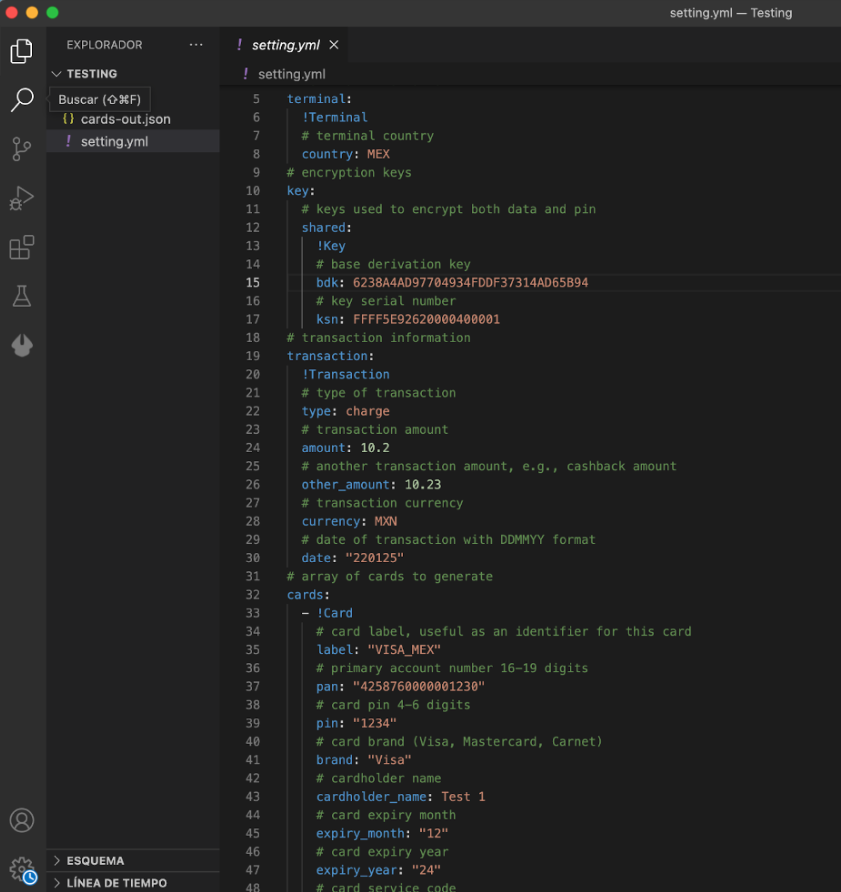Open Explorer more actions ellipsis
Image resolution: width=841 pixels, height=892 pixels.
coord(196,44)
